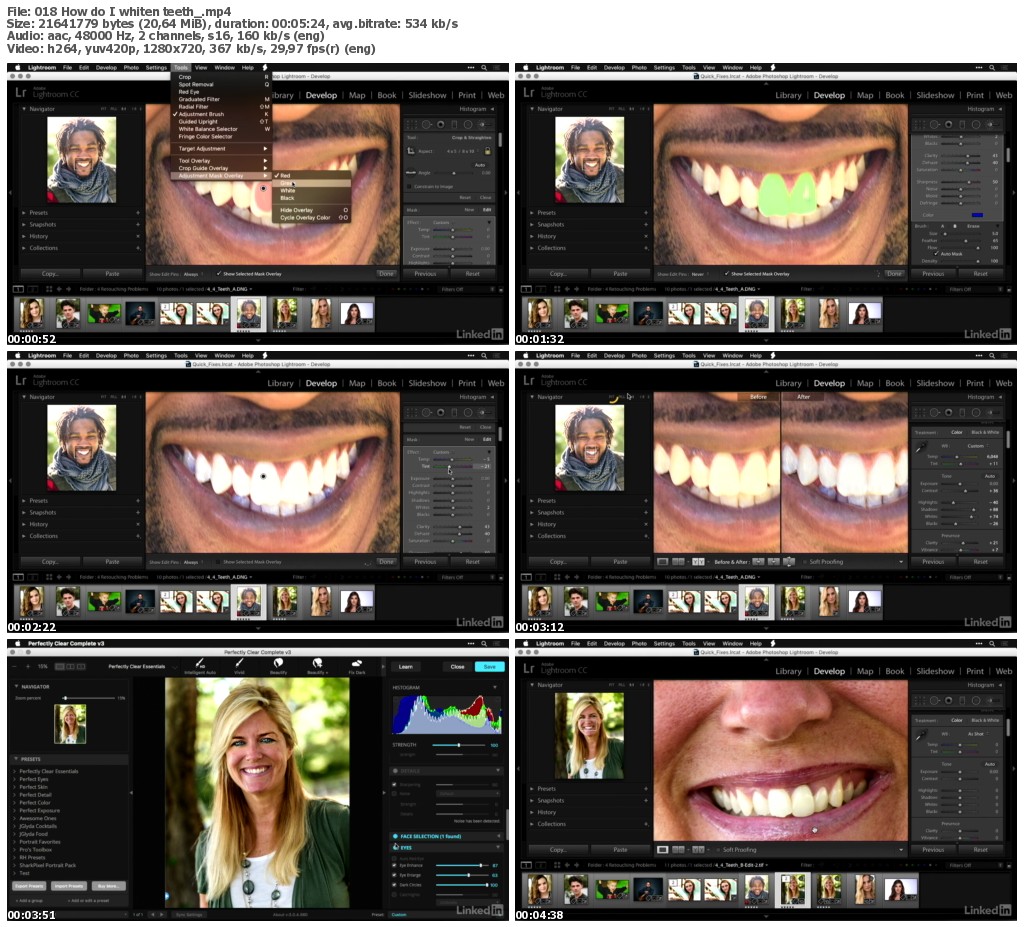This screenshot has width=1024, height=927.
Task: Click the Fix Dark icon in Perfectly Clear
Action: coord(357,663)
